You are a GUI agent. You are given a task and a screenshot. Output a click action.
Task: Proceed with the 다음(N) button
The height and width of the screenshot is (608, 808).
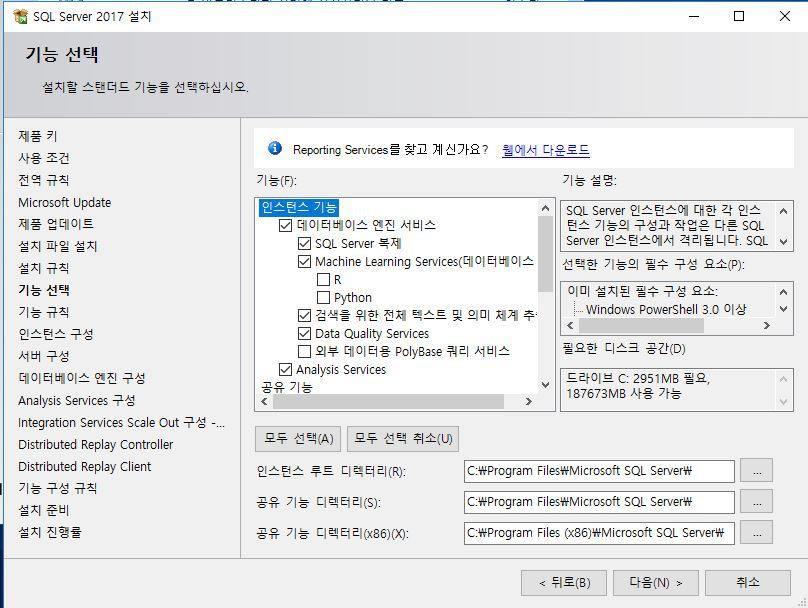tap(655, 583)
